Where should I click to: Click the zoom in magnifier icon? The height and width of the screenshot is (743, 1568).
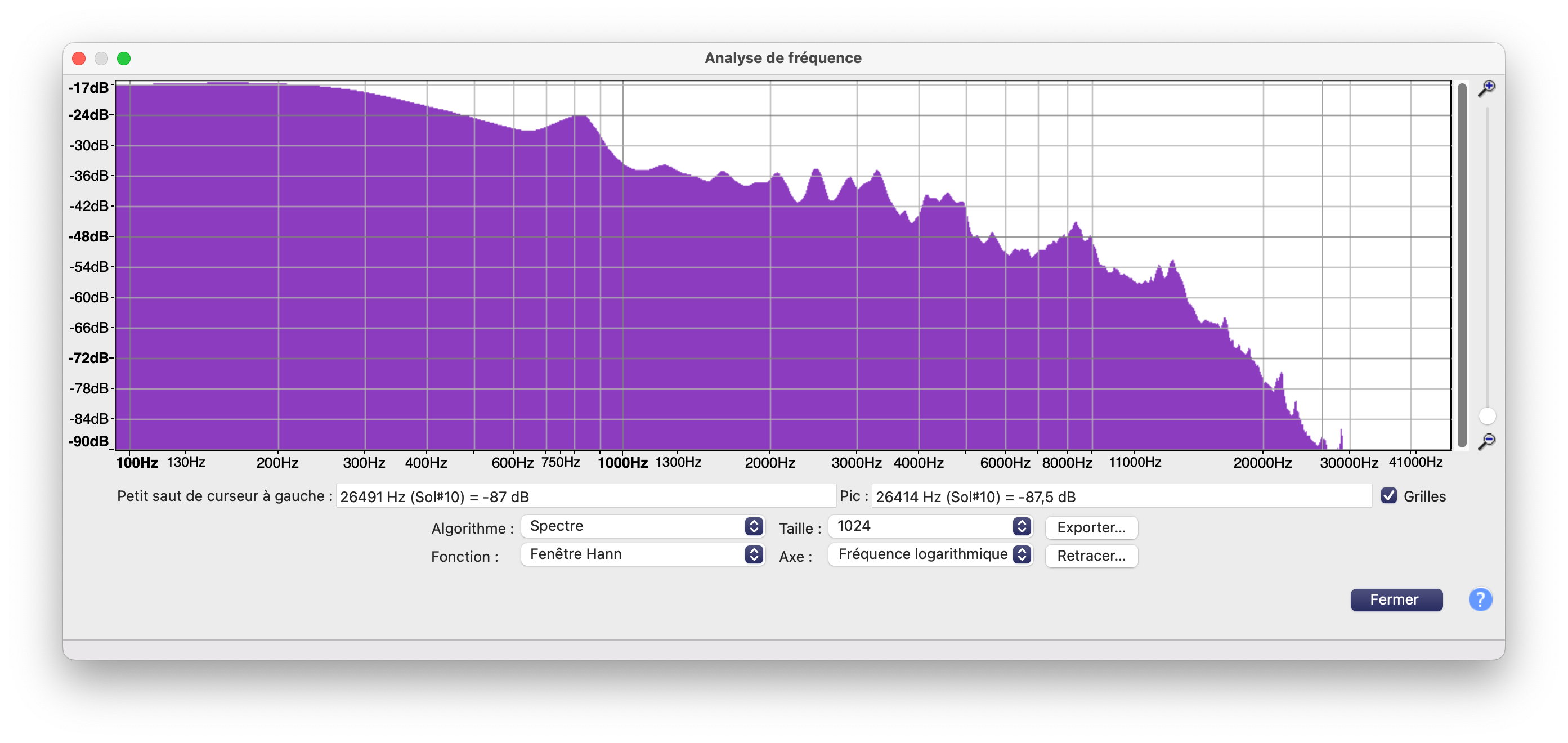click(x=1486, y=88)
